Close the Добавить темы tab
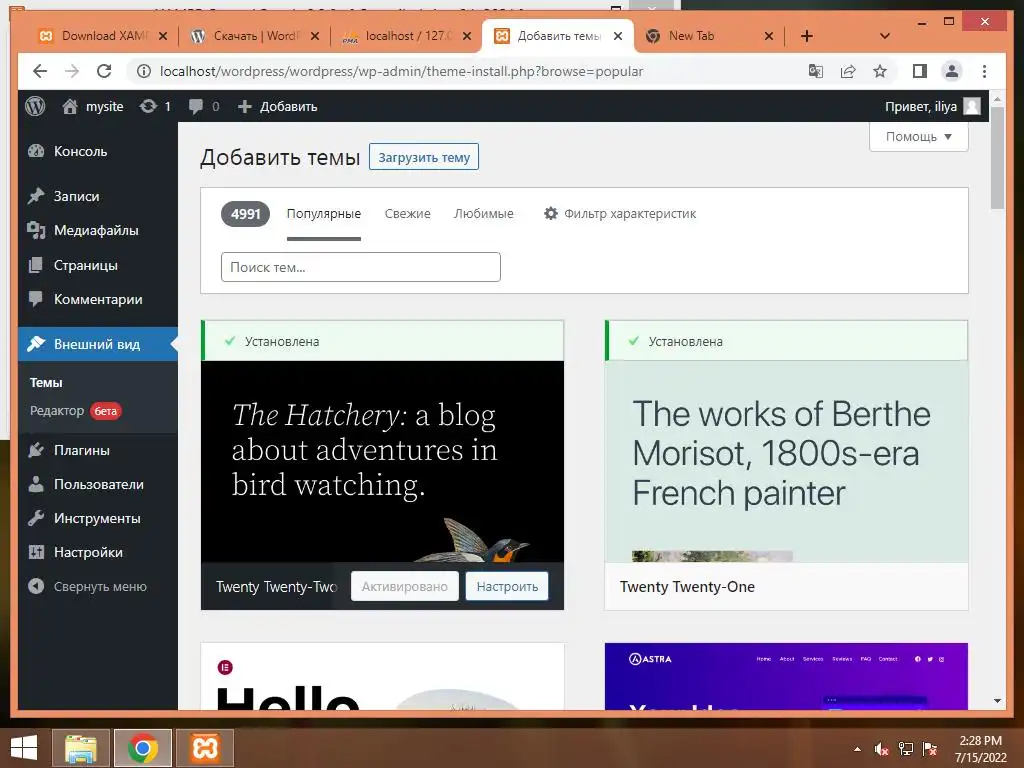The width and height of the screenshot is (1024, 768). [618, 36]
